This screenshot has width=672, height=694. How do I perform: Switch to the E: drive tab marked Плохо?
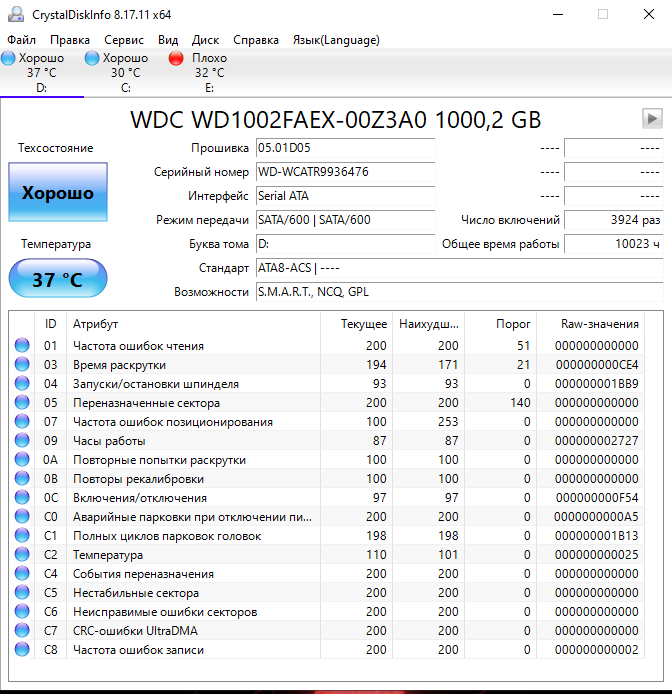pos(209,73)
